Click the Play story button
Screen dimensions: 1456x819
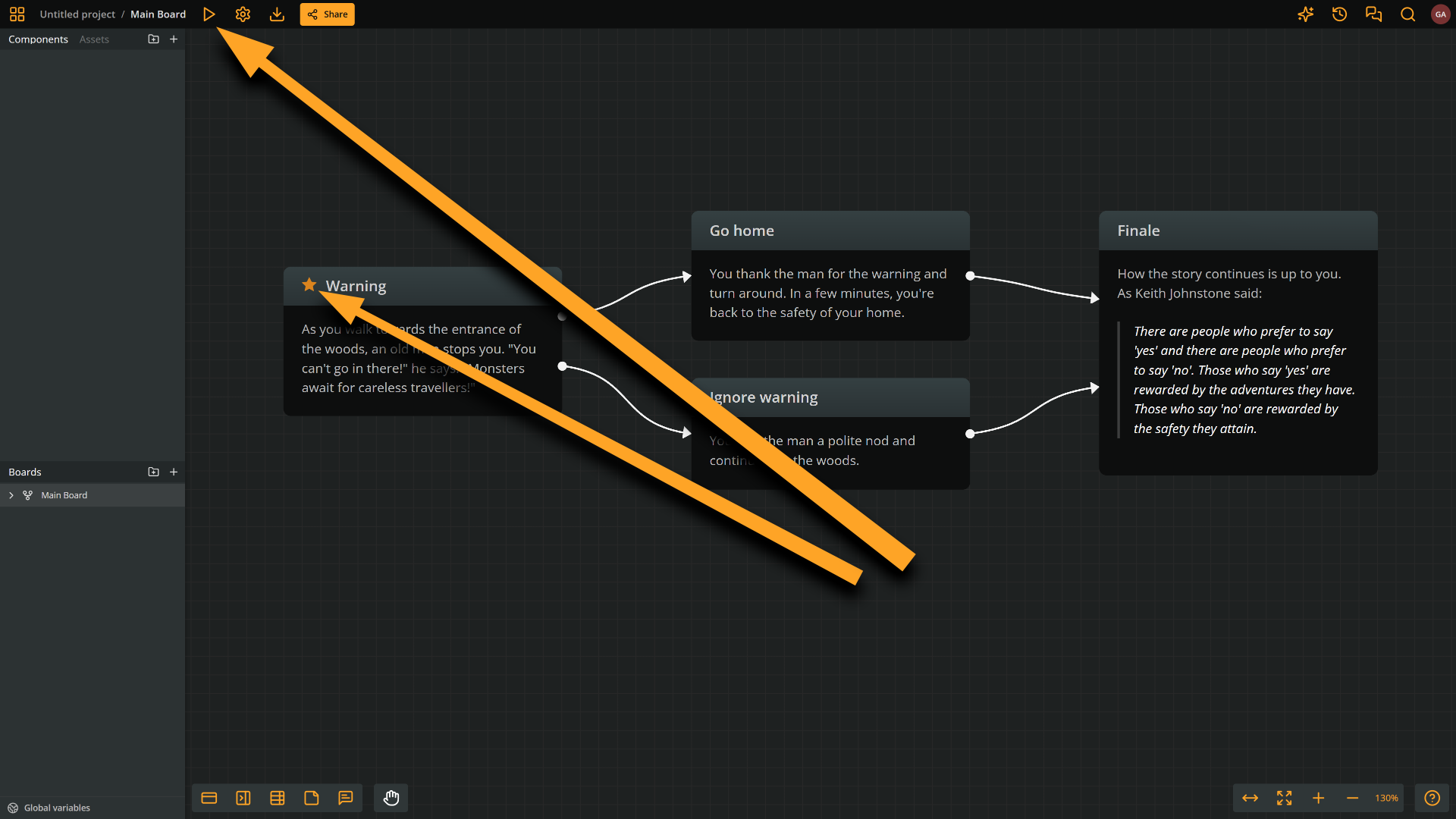coord(209,14)
